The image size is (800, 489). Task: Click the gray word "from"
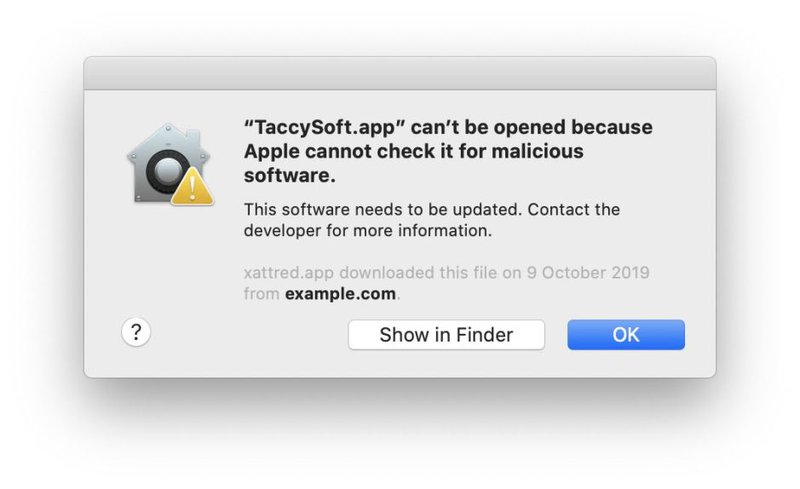coord(261,294)
